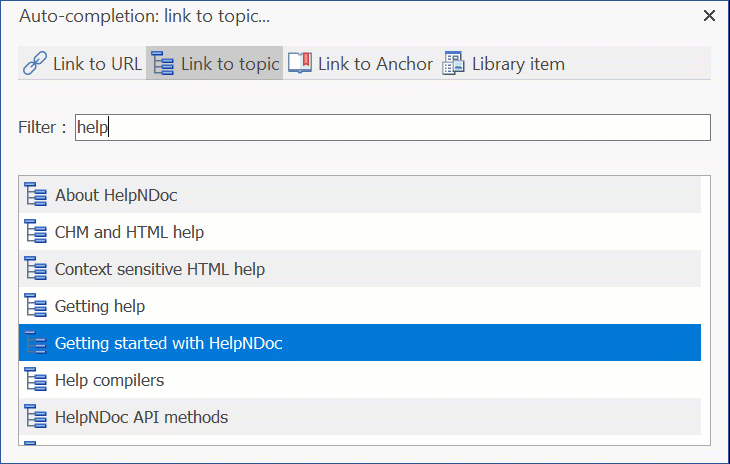Click topic icon beside About HelpNDoc
Screen dimensions: 730x464
click(x=35, y=195)
